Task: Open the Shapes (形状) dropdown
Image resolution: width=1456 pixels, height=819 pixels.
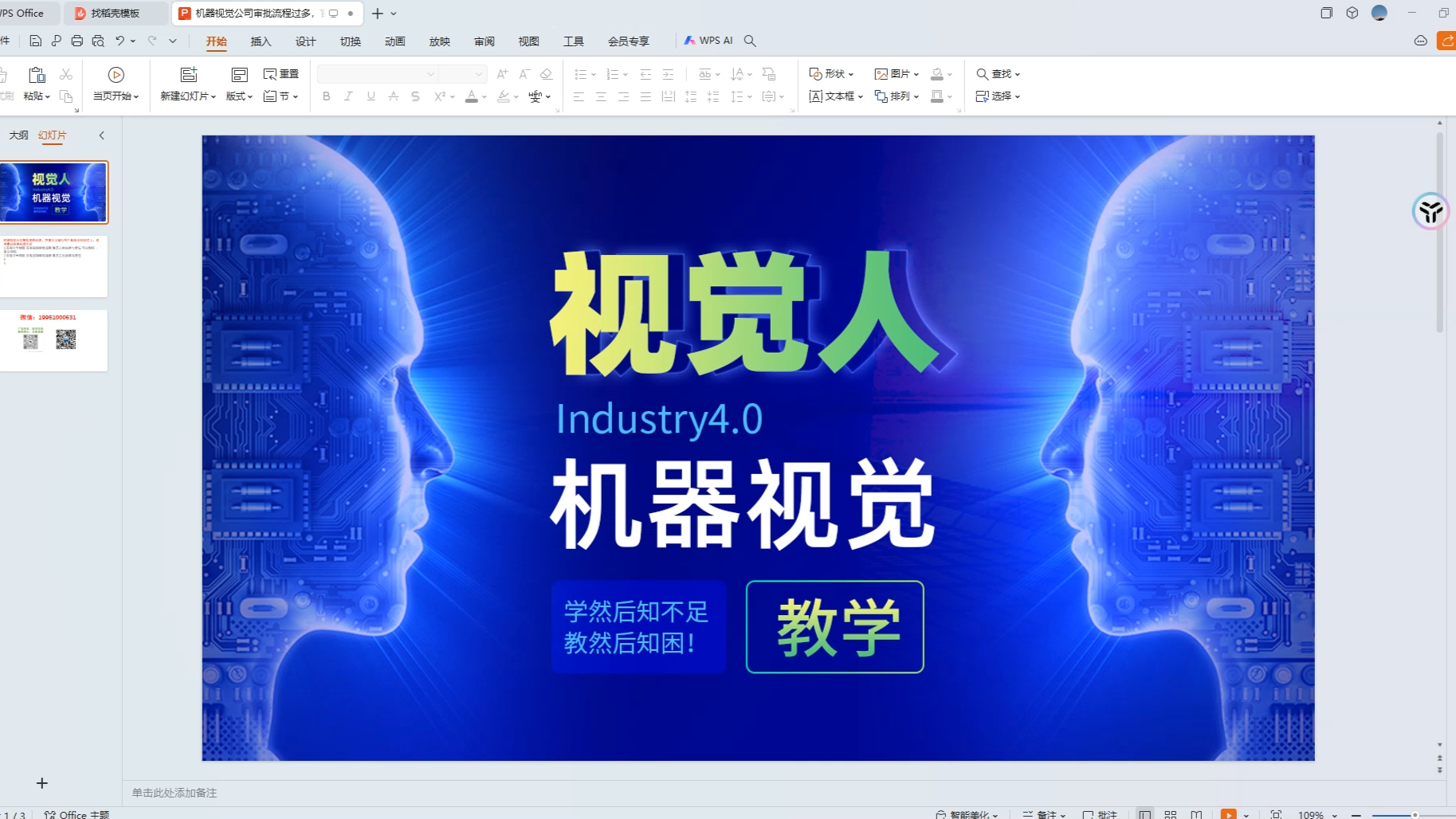Action: pyautogui.click(x=831, y=74)
